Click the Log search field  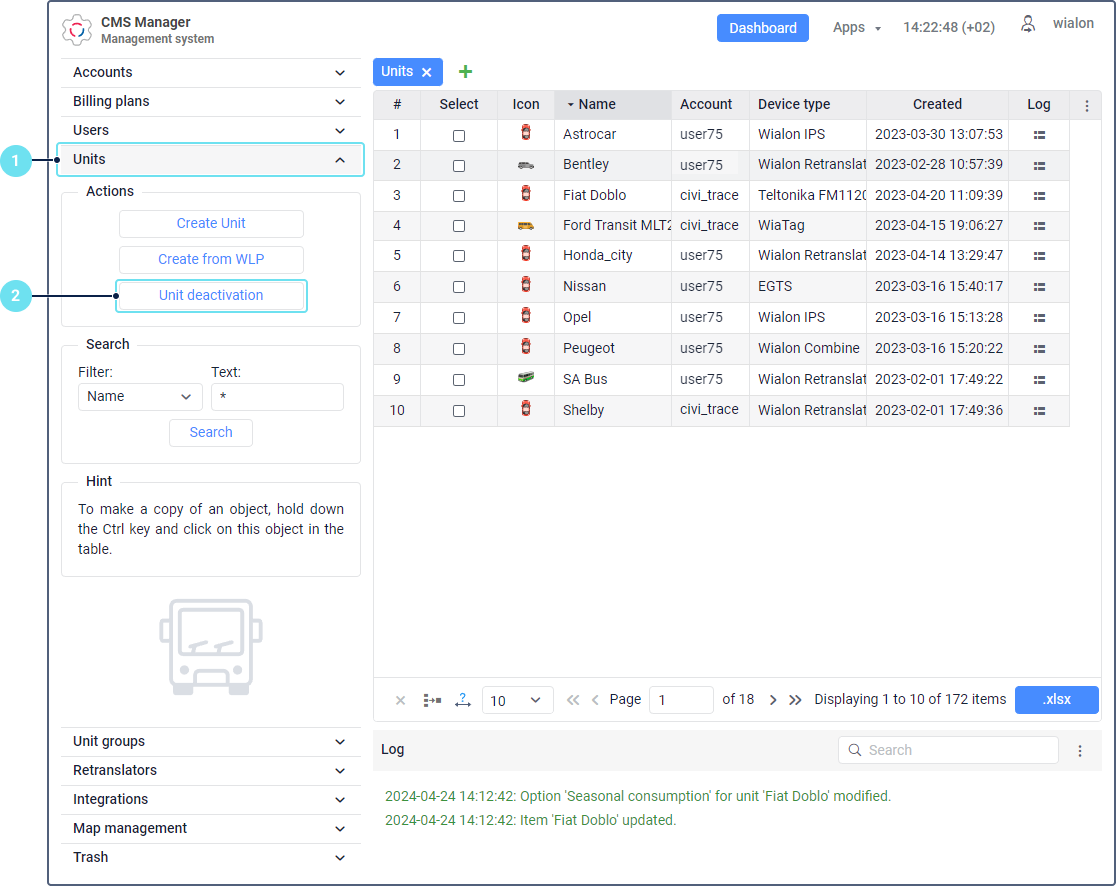coord(948,750)
